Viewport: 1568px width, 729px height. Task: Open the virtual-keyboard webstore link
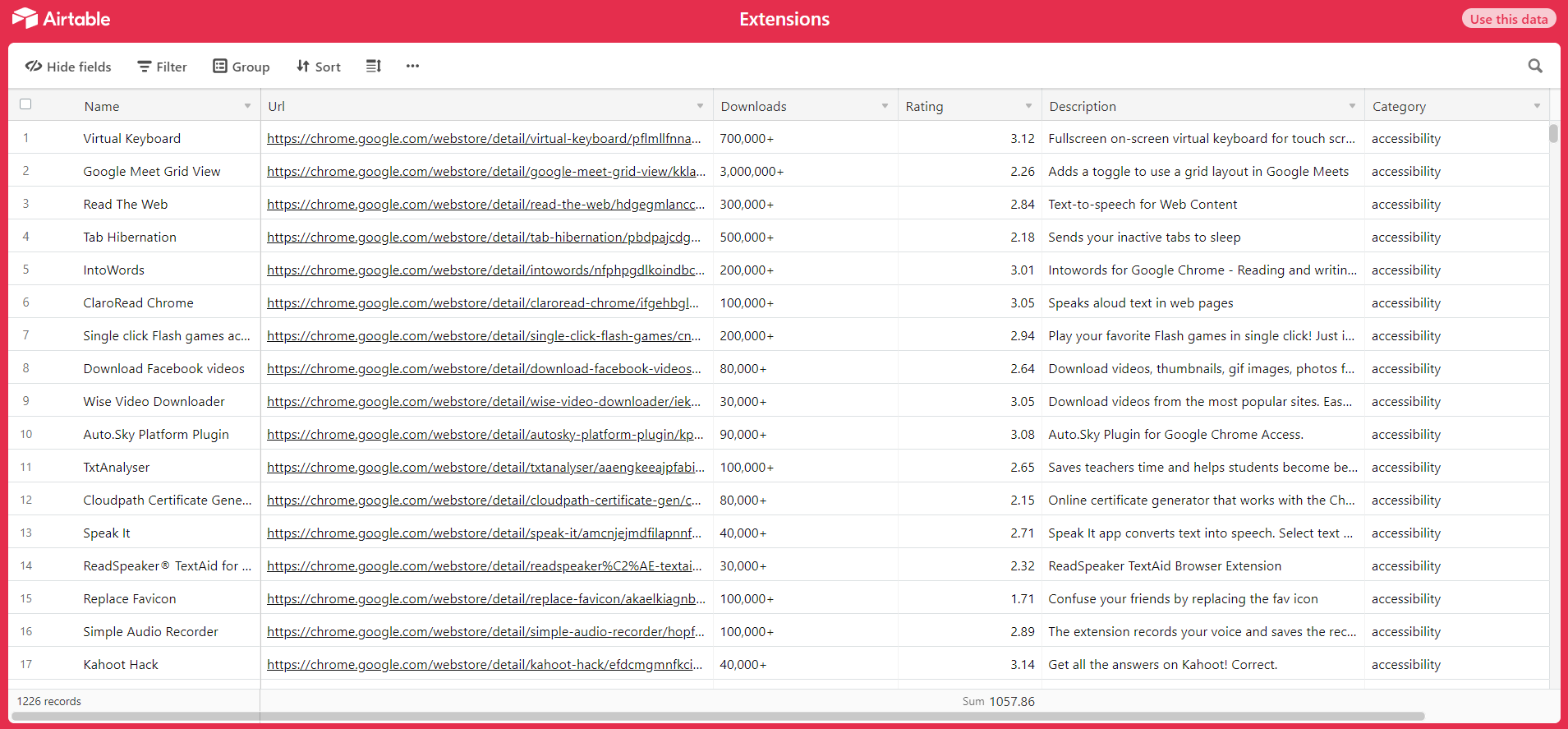click(485, 139)
